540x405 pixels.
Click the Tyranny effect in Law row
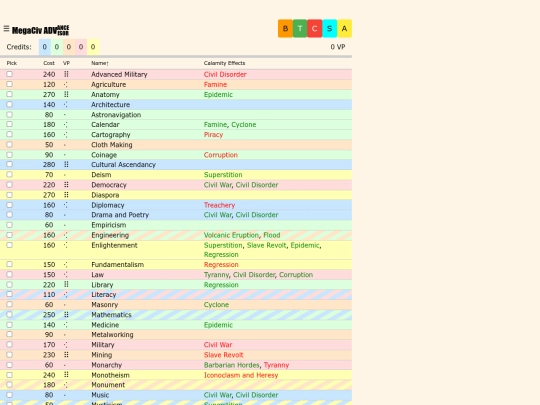click(216, 275)
